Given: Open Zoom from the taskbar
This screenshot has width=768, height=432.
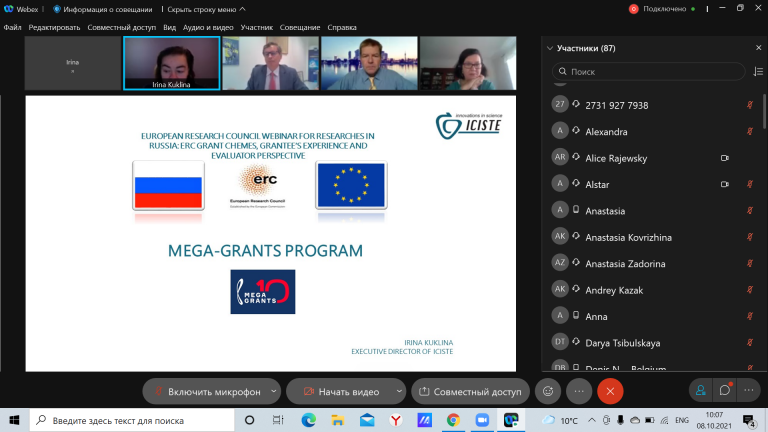Looking at the screenshot, I should (x=482, y=420).
